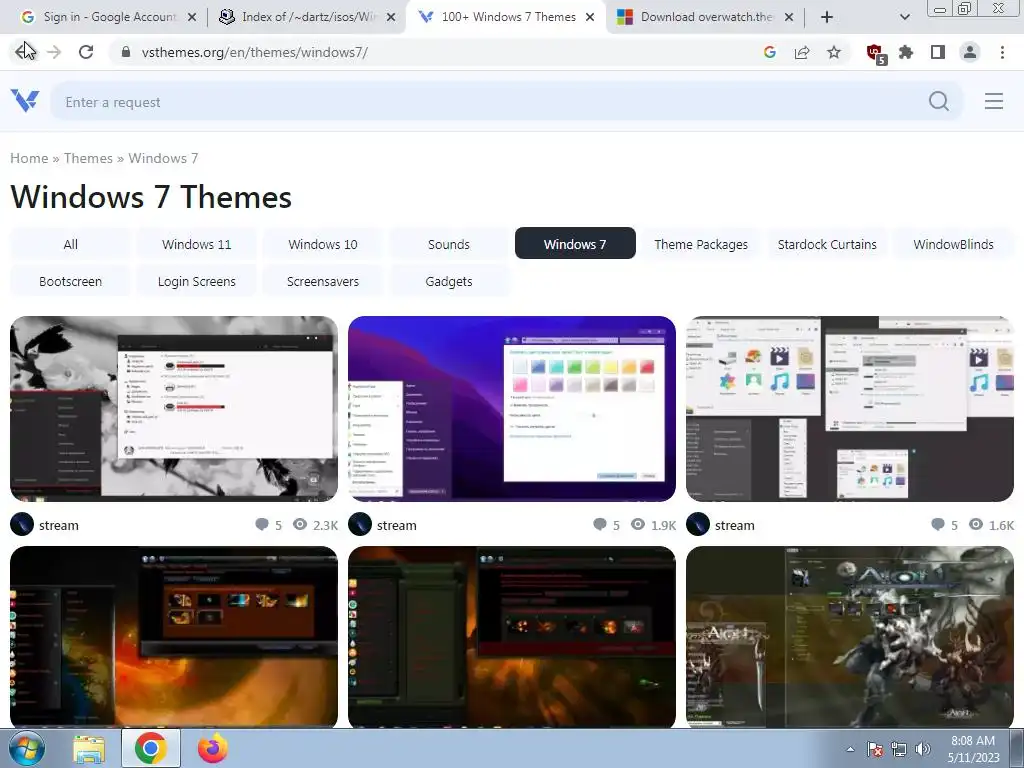Expand the tab search chevron
The width and height of the screenshot is (1024, 768).
point(904,17)
